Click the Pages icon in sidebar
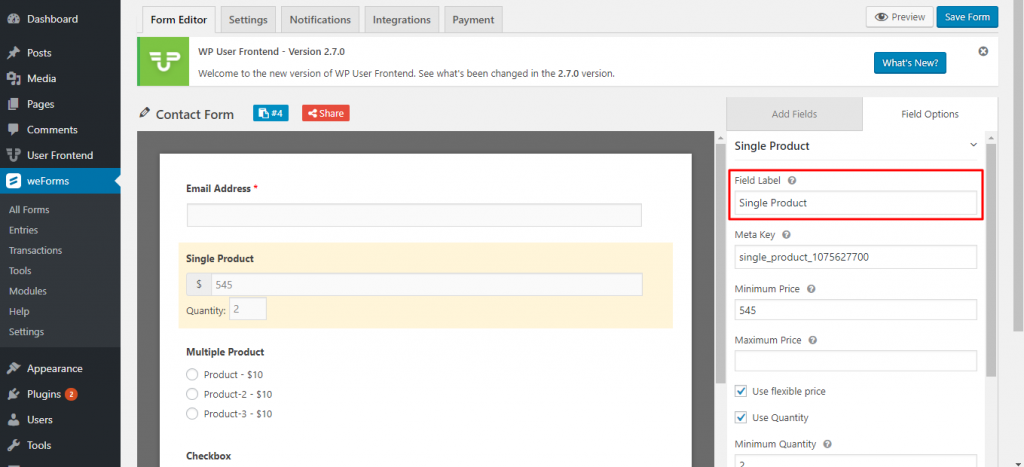This screenshot has width=1024, height=467. (13, 104)
